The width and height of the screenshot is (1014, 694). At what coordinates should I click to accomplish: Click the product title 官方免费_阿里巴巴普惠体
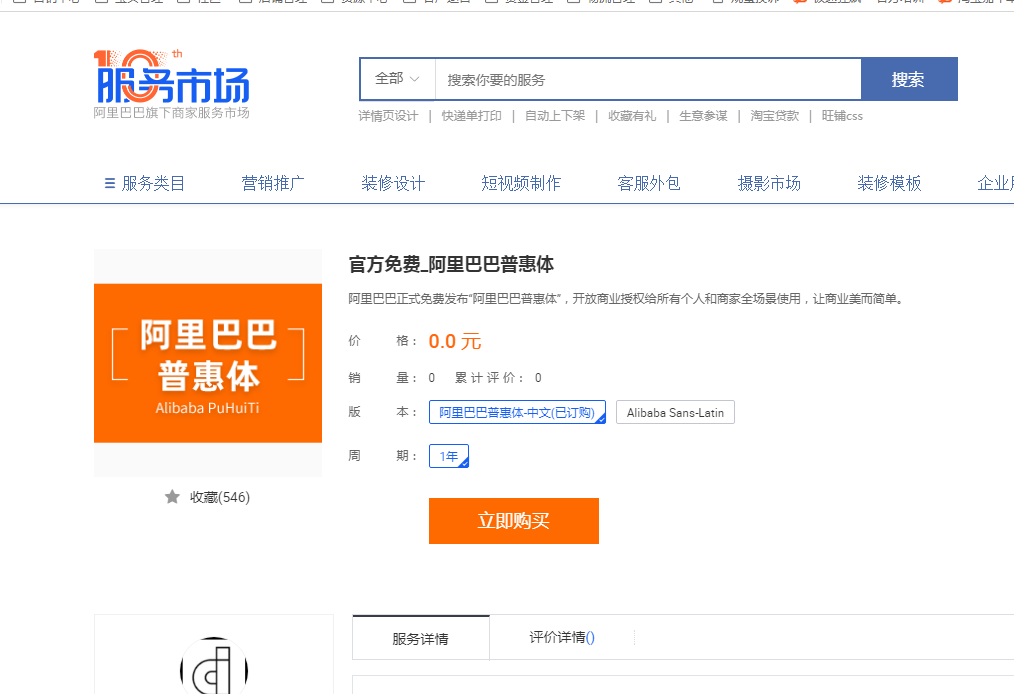pos(451,265)
